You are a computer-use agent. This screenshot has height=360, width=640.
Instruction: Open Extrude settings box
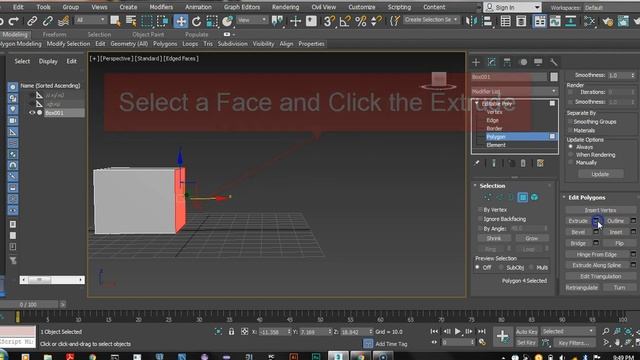[x=596, y=221]
